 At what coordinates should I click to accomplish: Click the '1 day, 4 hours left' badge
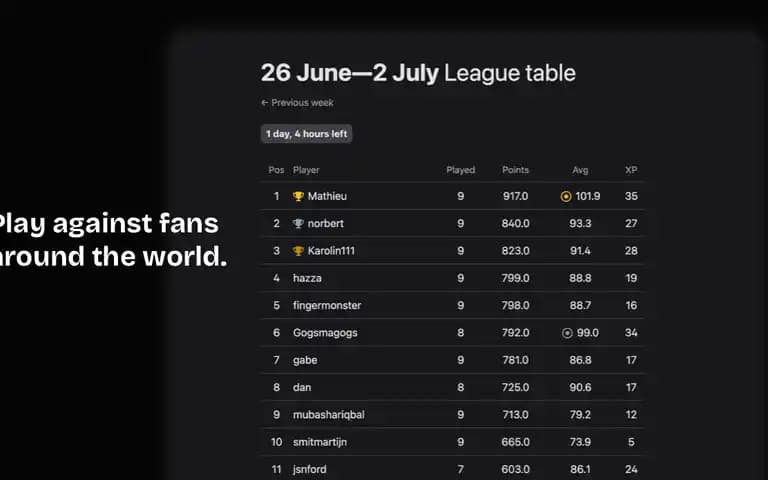point(307,134)
